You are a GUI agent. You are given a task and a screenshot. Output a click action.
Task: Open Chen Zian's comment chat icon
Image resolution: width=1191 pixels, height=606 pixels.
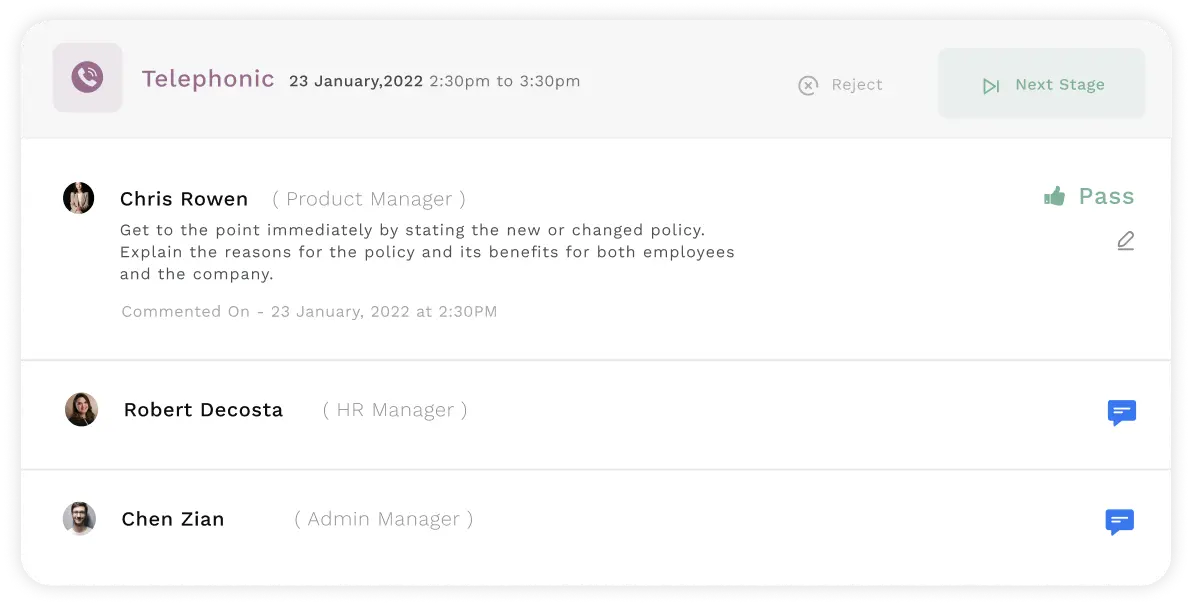click(x=1119, y=521)
